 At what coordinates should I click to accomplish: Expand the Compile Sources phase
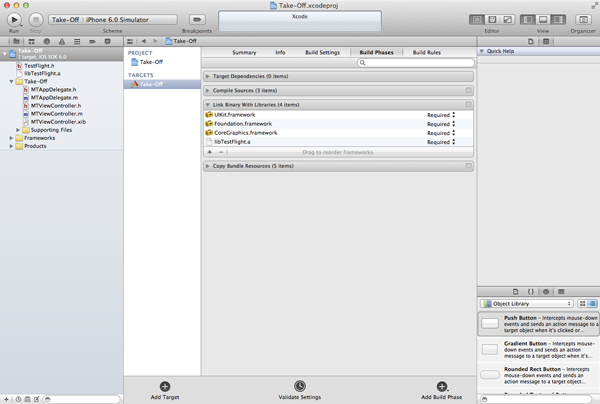pyautogui.click(x=208, y=91)
